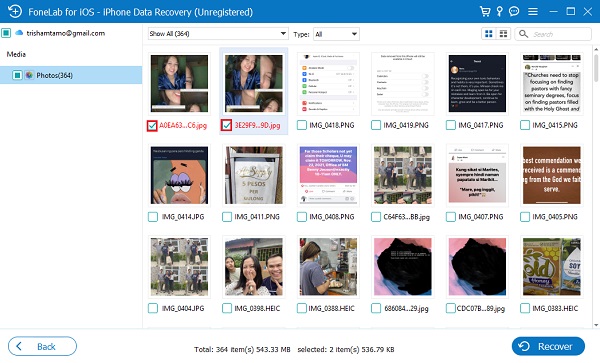Click the trishamtamo@gmail.com account label
Image resolution: width=600 pixels, height=363 pixels.
click(x=65, y=33)
